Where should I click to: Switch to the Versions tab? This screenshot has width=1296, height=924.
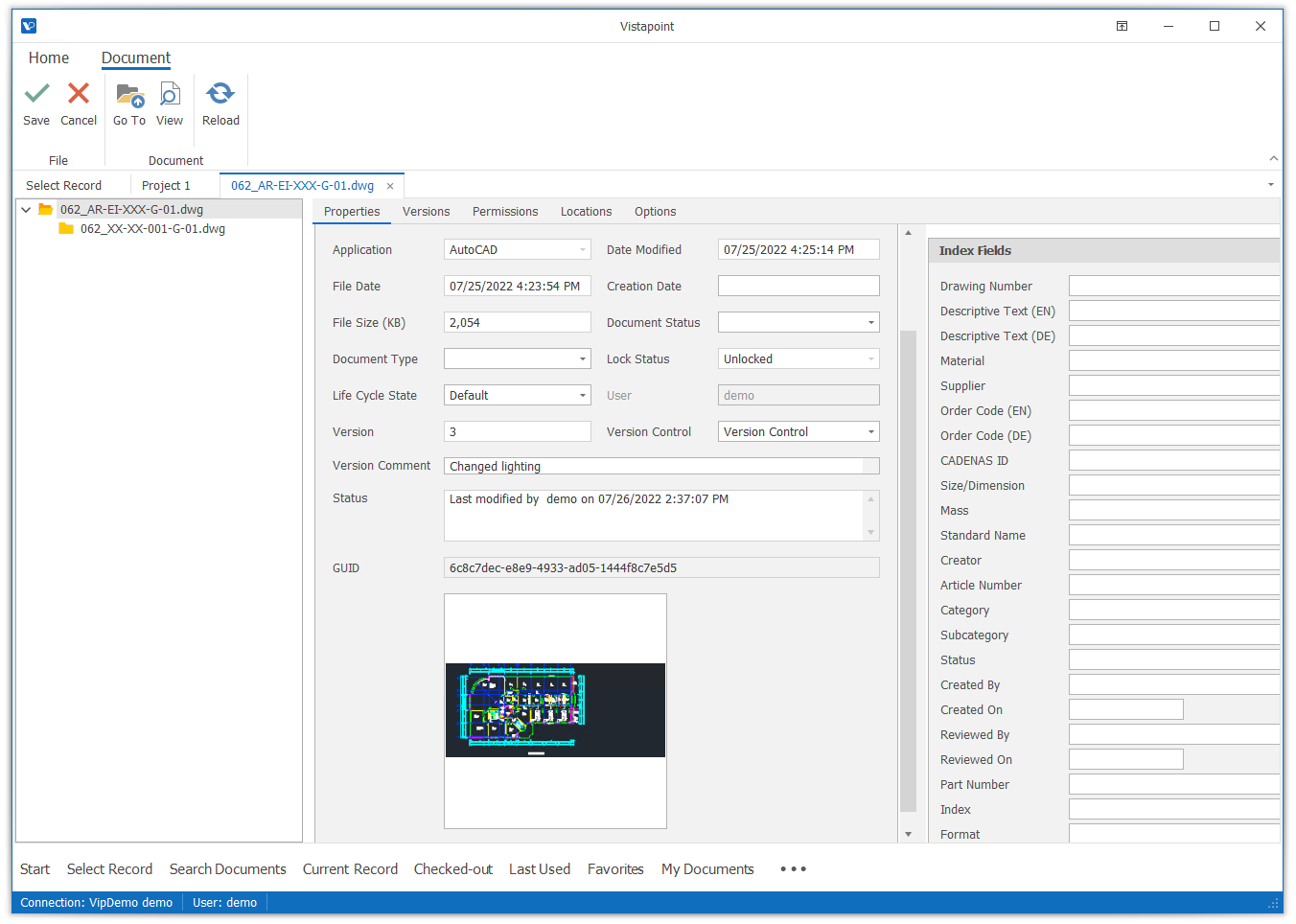pyautogui.click(x=426, y=211)
